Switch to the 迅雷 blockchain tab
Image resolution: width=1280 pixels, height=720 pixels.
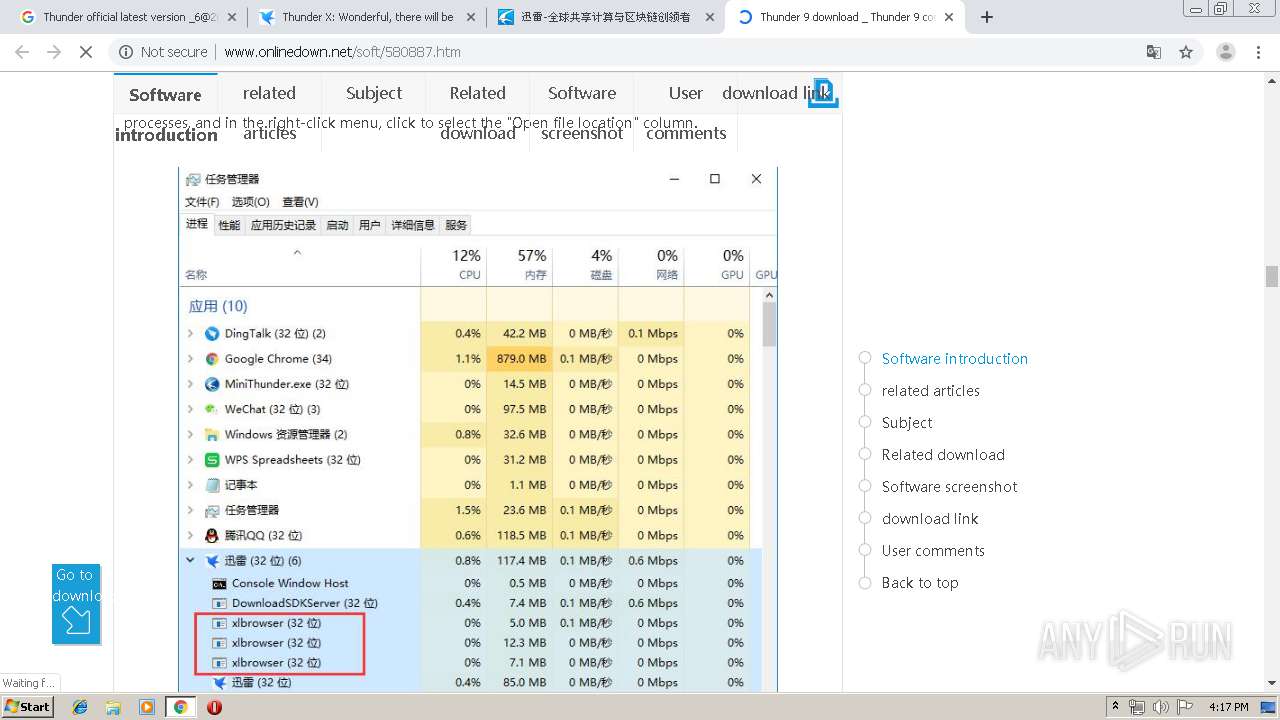click(x=605, y=17)
